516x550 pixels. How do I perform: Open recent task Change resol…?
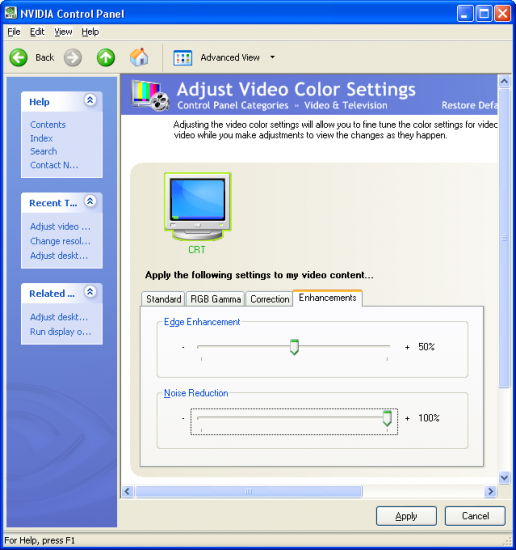point(60,241)
